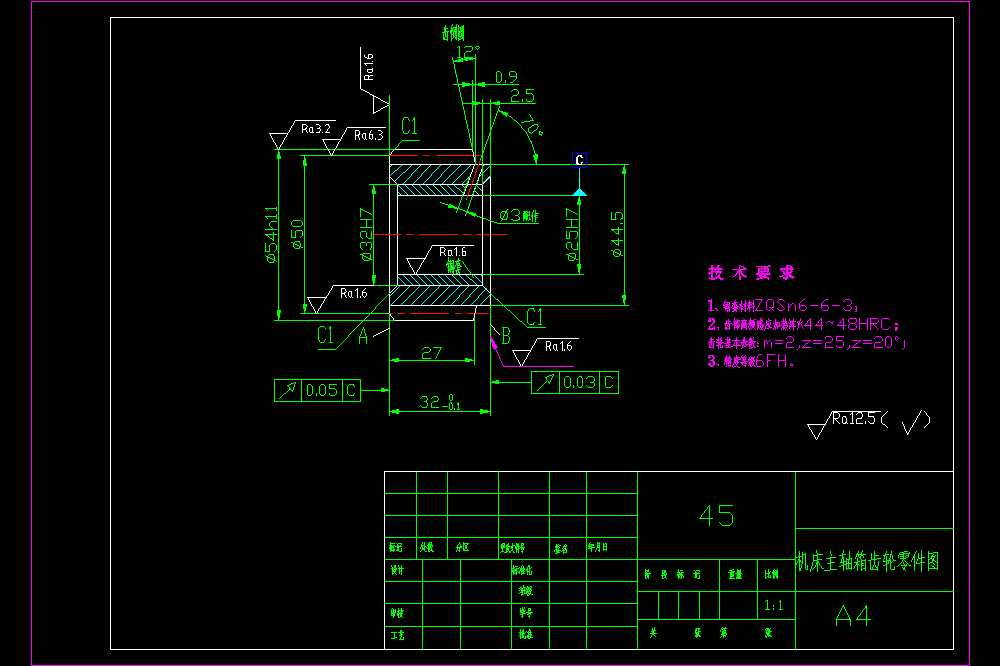Viewport: 1000px width, 666px height.
Task: Select the C1 chamfer label beside label B
Action: (x=534, y=317)
